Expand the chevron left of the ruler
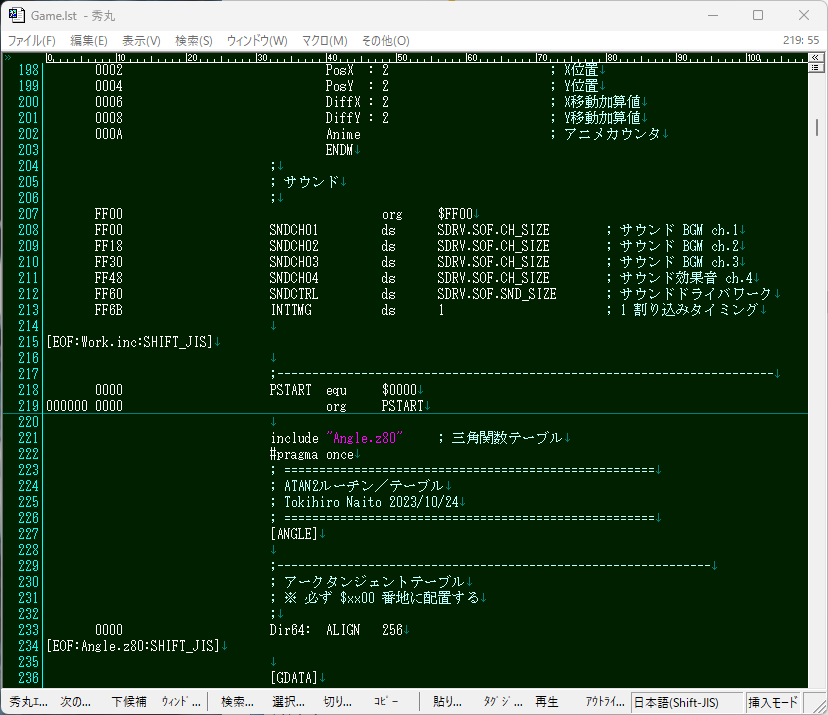Image resolution: width=828 pixels, height=715 pixels. 7,56
